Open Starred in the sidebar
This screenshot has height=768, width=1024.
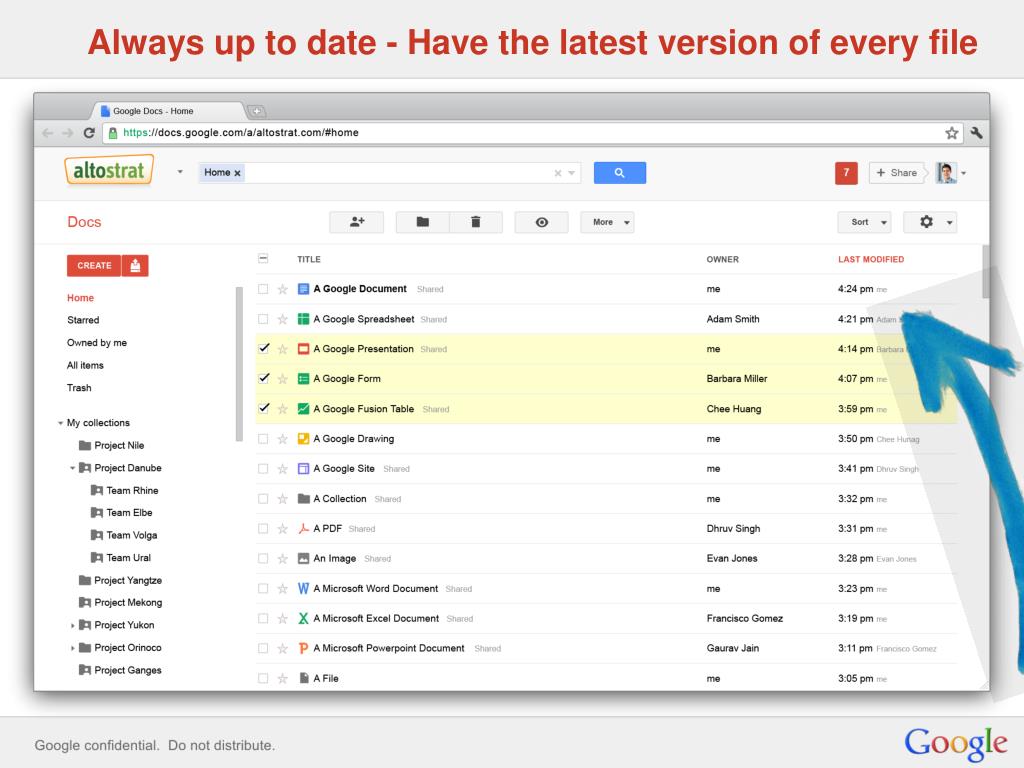coord(83,320)
